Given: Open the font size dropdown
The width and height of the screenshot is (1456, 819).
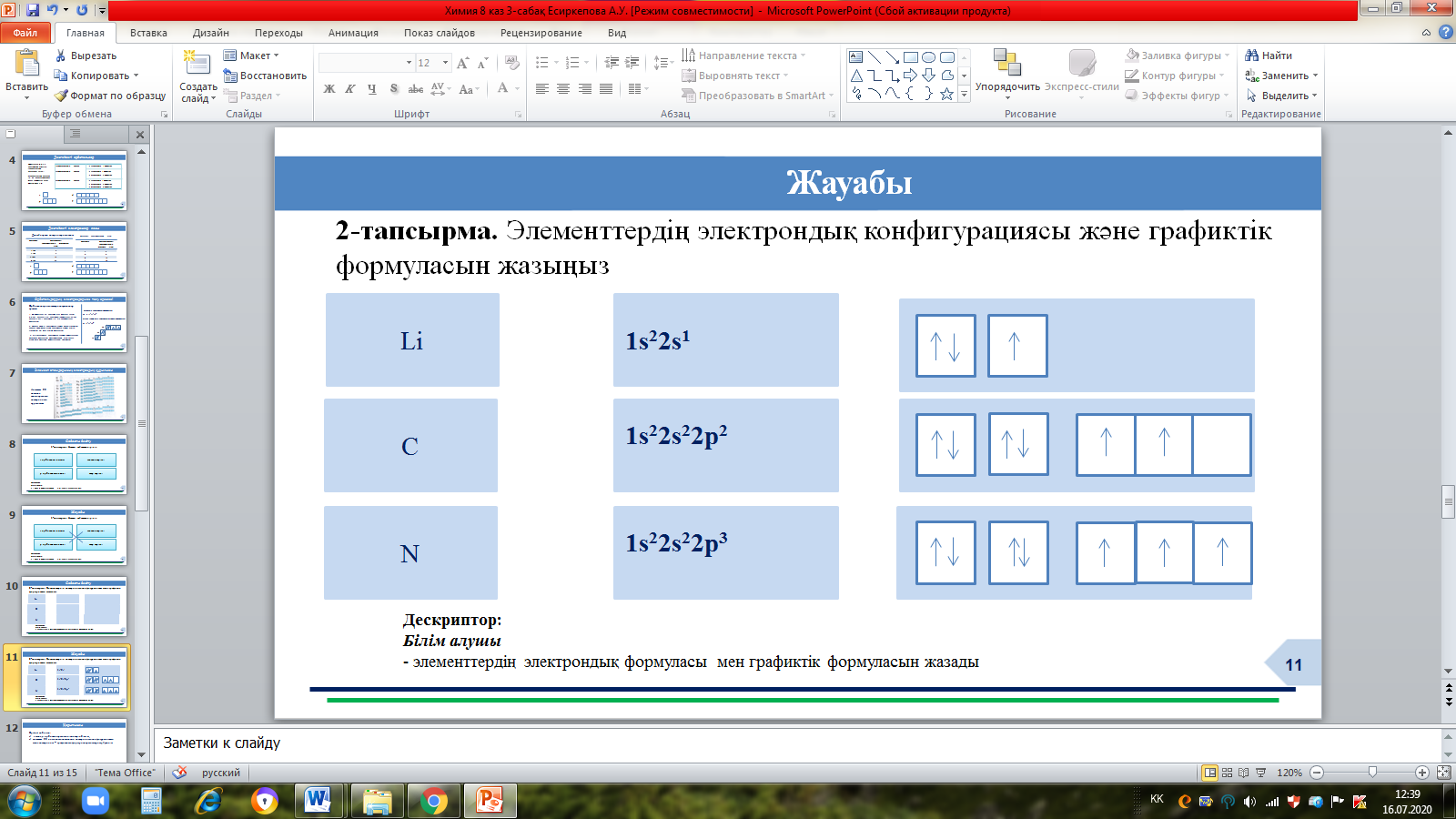Looking at the screenshot, I should click(x=445, y=63).
